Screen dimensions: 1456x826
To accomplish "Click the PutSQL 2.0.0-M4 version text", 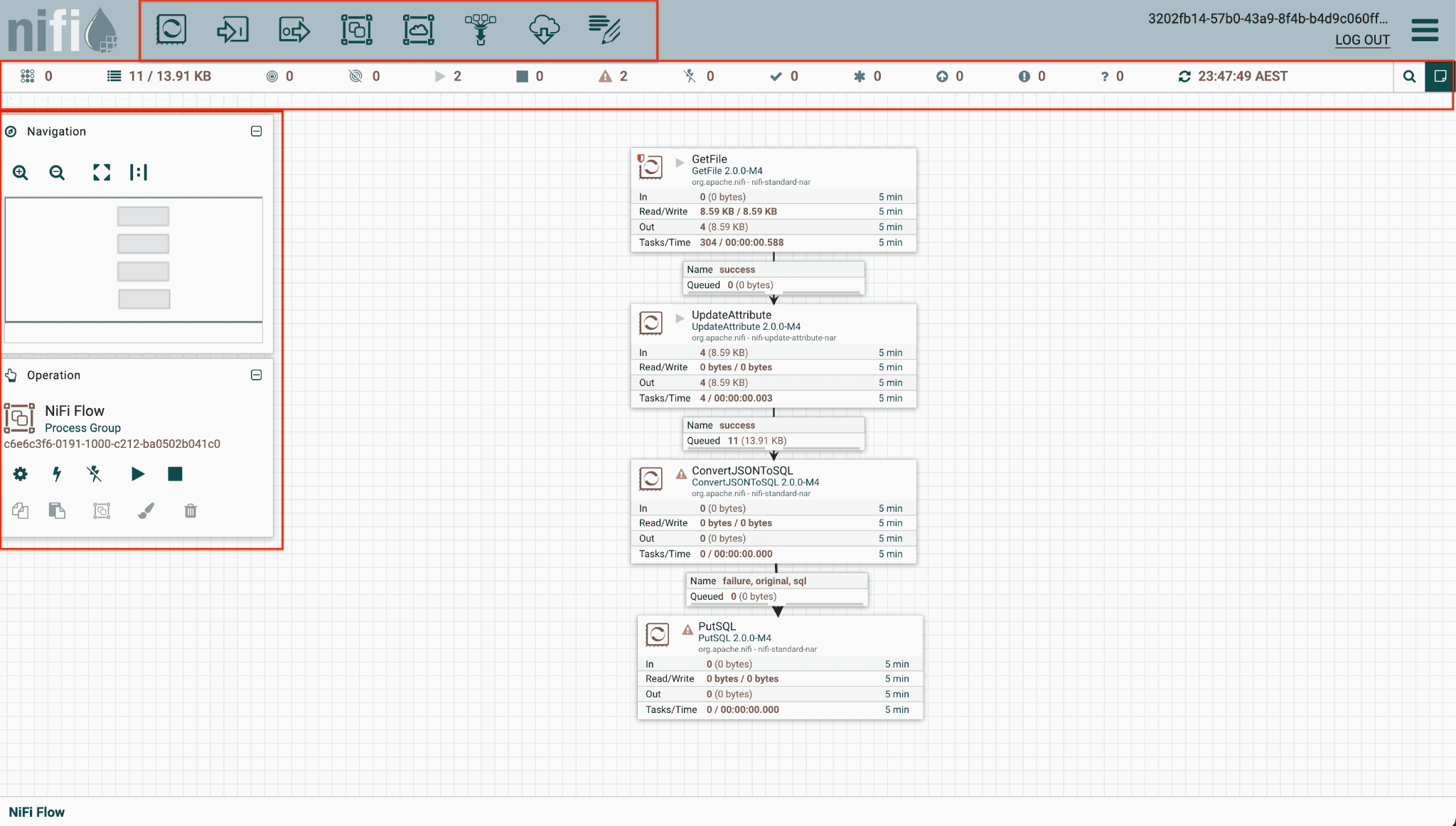I will (x=734, y=638).
